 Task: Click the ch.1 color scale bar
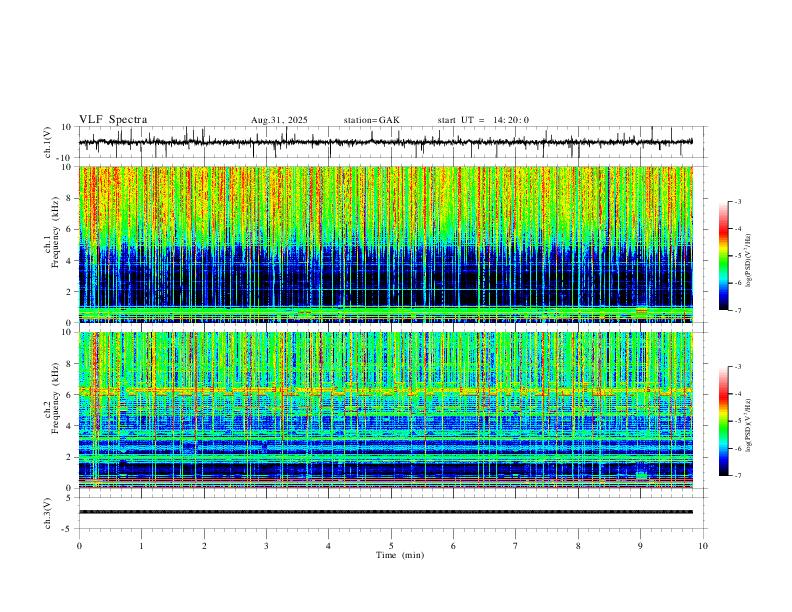pos(723,255)
